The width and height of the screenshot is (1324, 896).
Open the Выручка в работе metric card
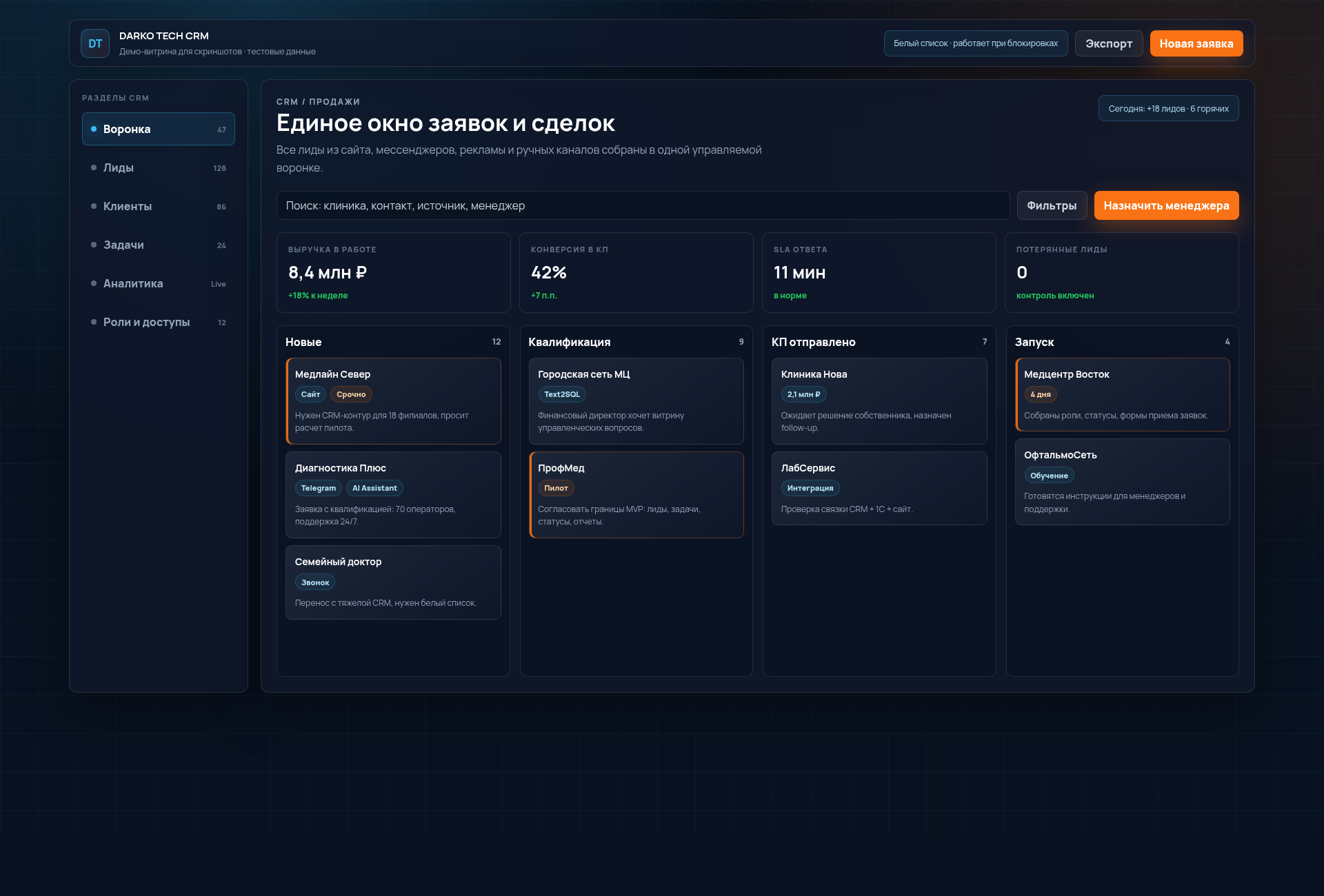pos(393,272)
